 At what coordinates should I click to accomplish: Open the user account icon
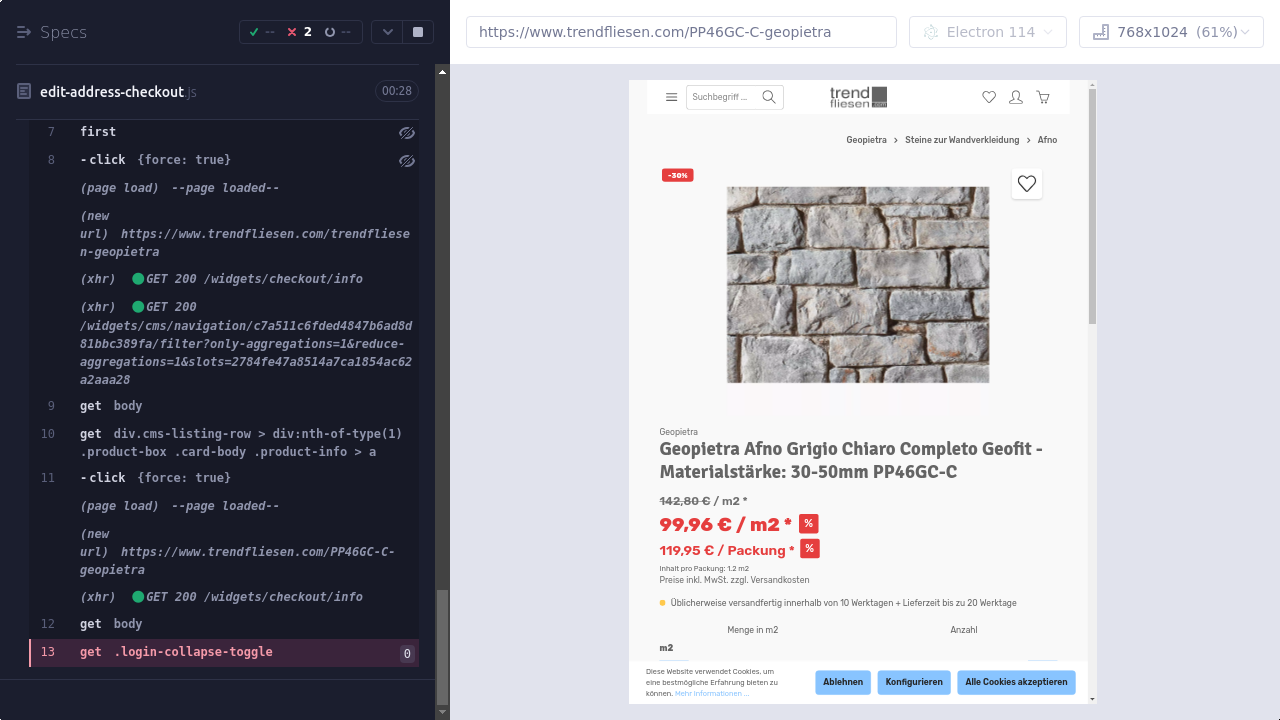pyautogui.click(x=1016, y=97)
